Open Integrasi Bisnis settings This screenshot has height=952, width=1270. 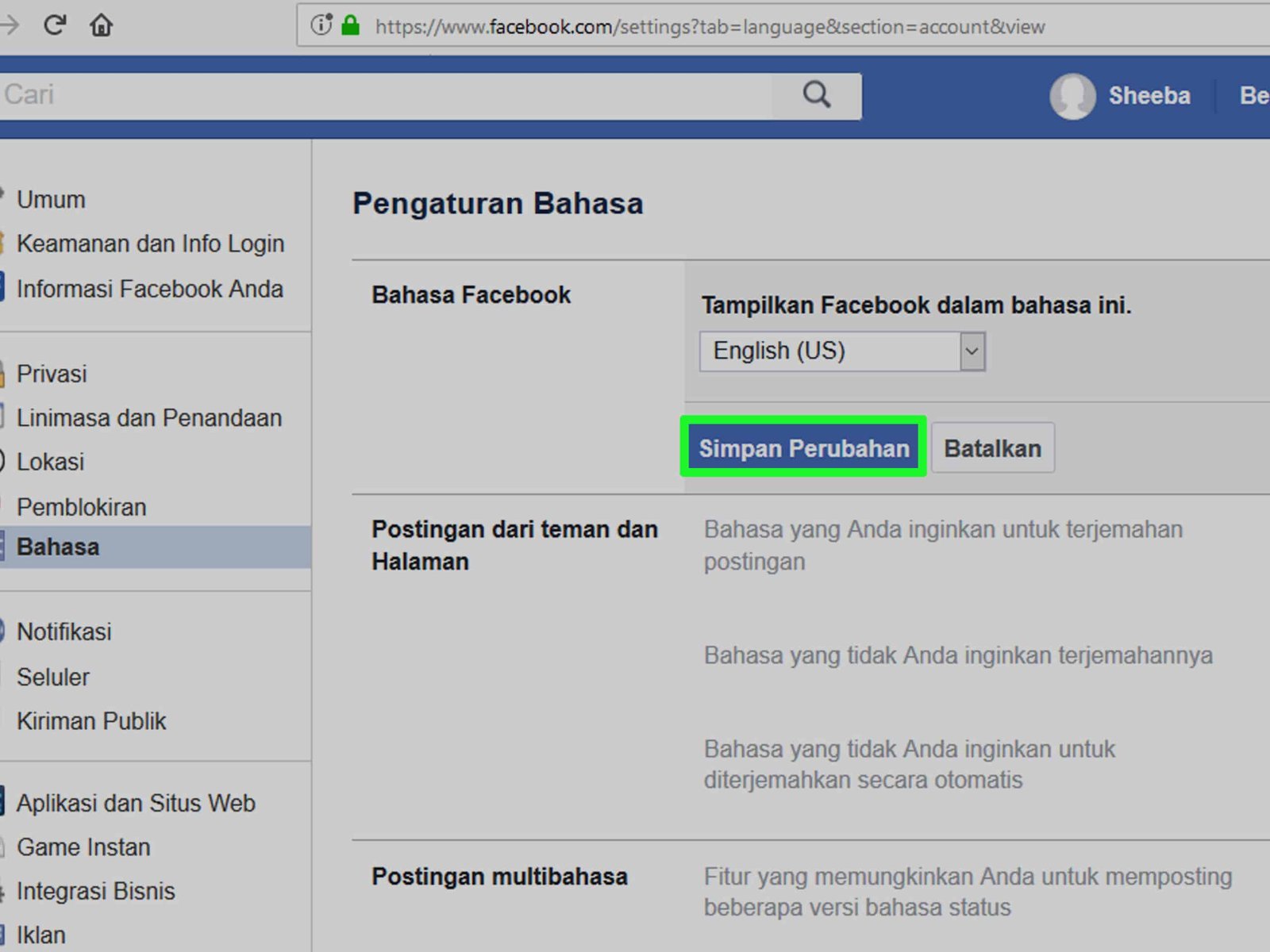(95, 891)
